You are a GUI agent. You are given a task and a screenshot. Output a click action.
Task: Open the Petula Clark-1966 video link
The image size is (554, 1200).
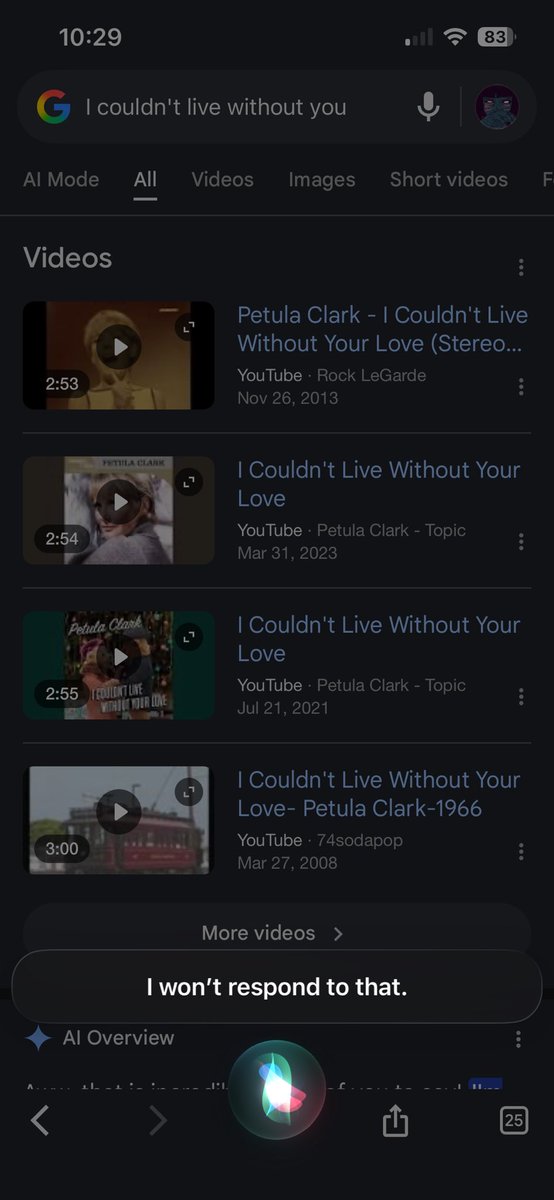379,793
